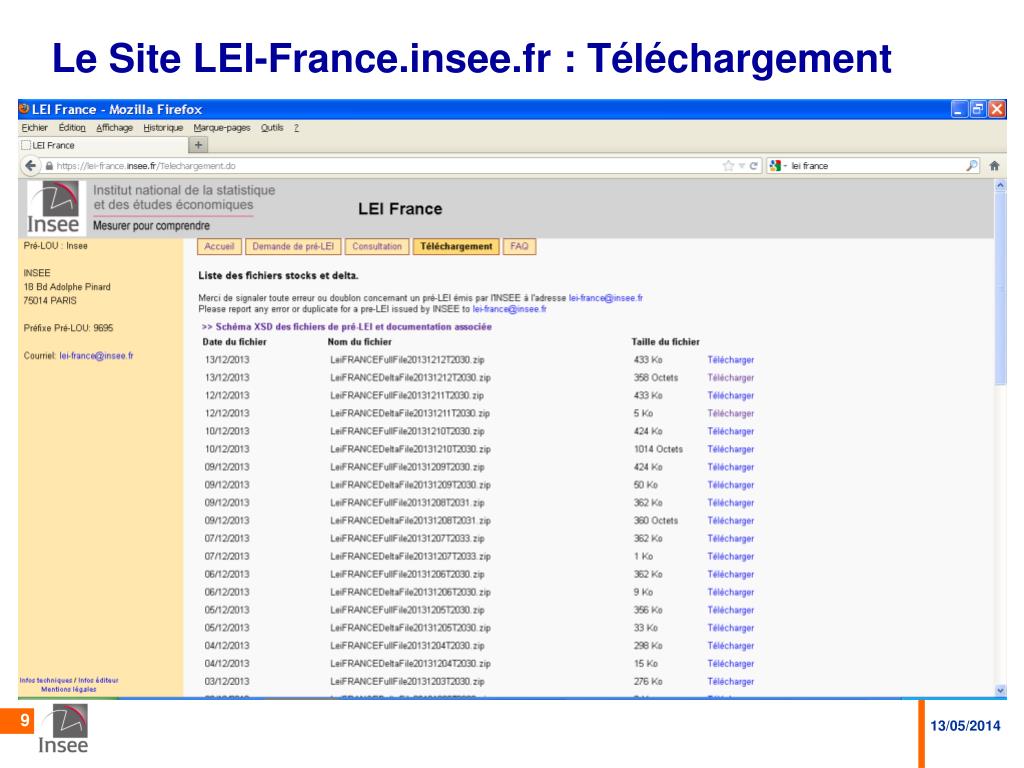The image size is (1024, 768).
Task: Click the sidebar Courriel lei-france@insee.fr link
Action: [96, 356]
